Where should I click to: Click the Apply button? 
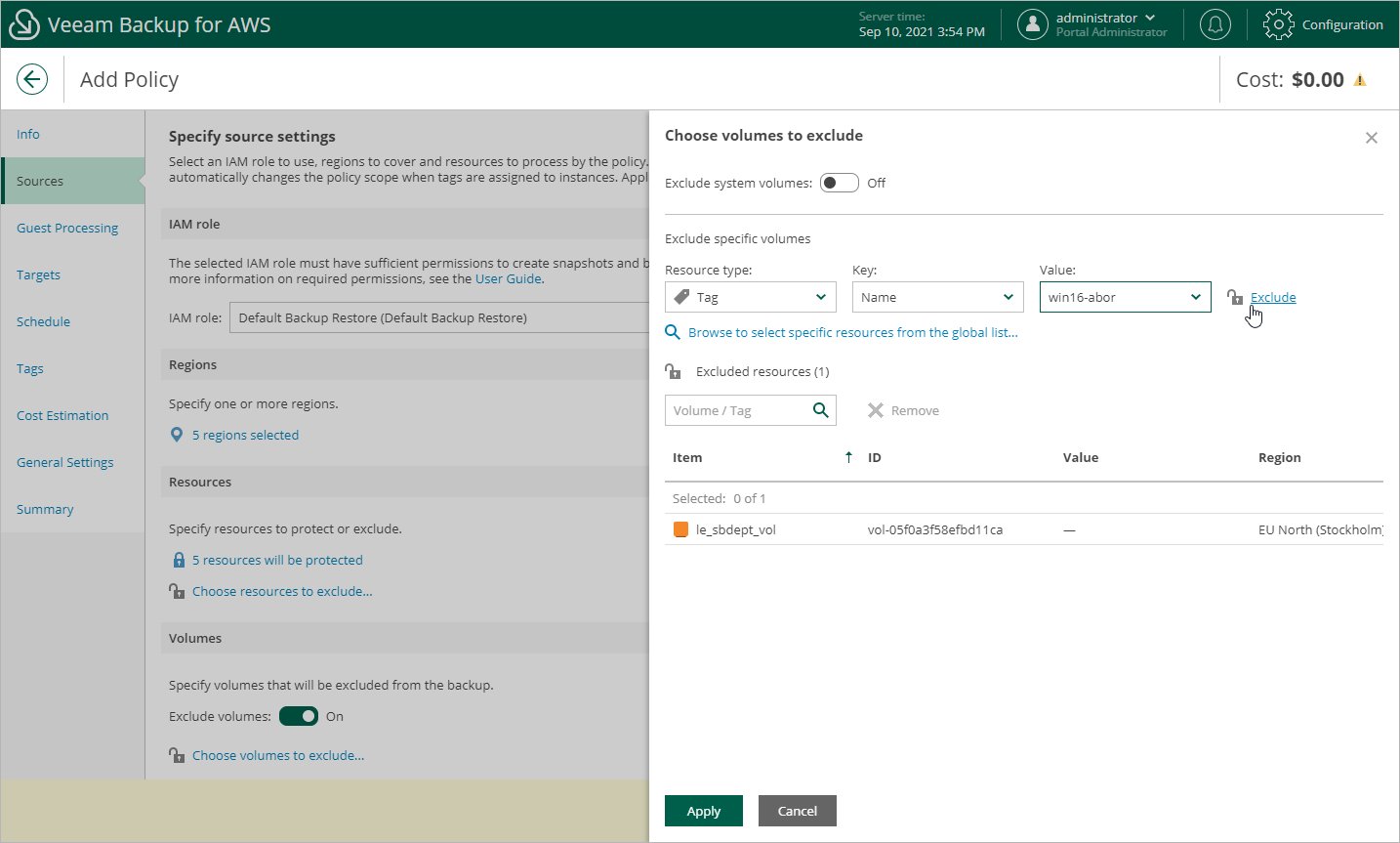[x=704, y=811]
